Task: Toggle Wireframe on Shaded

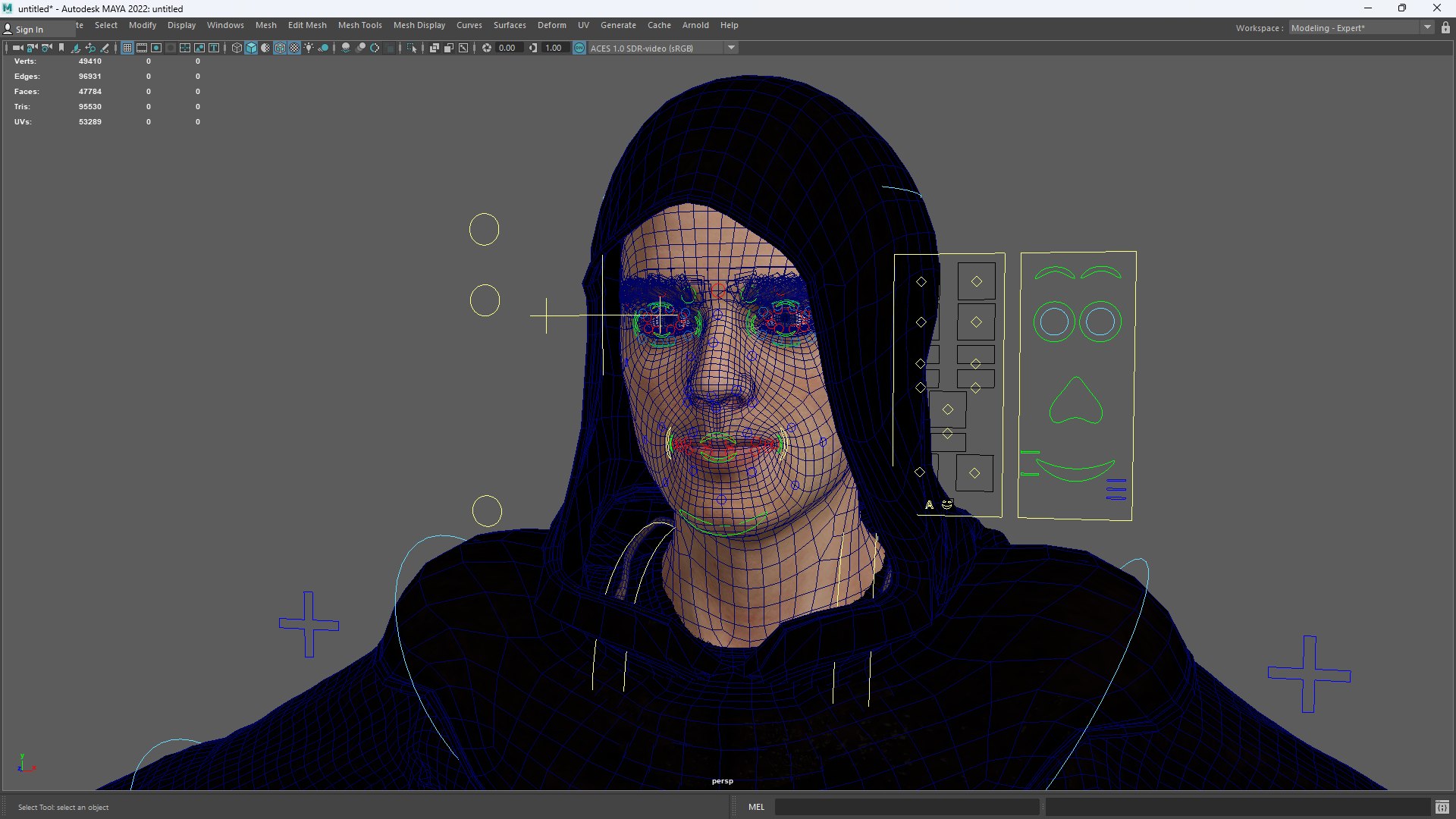Action: (280, 48)
